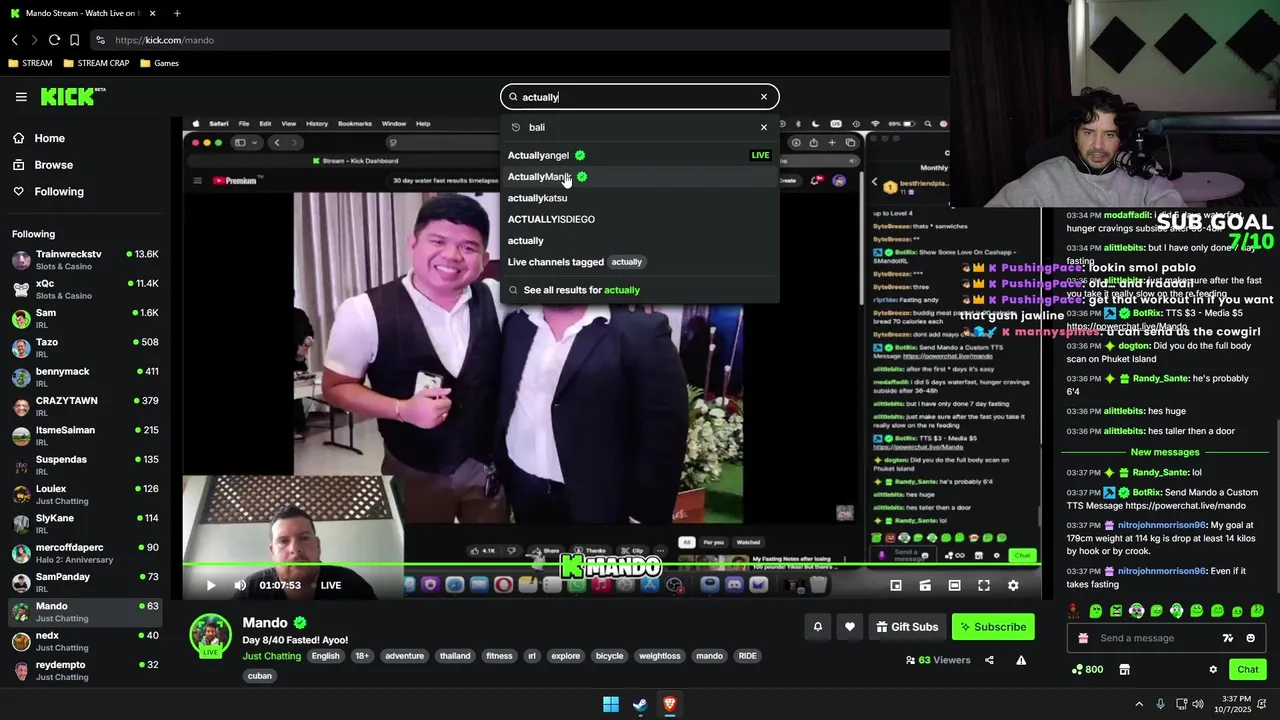Viewport: 1280px width, 720px height.
Task: Open the Just Chatting category link
Action: click(272, 656)
